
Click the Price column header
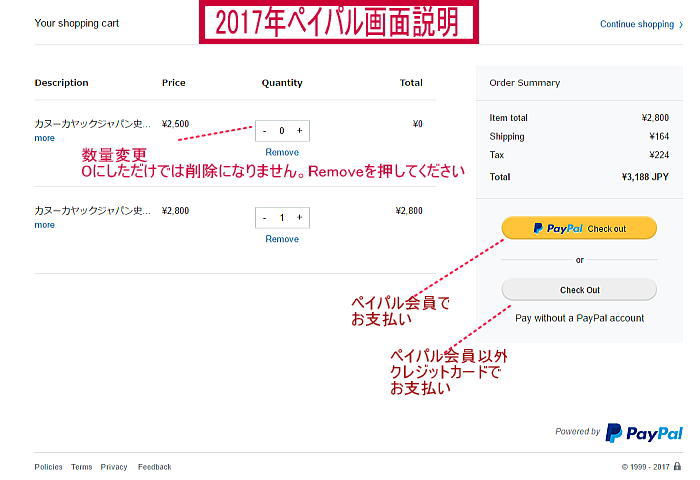tap(174, 83)
